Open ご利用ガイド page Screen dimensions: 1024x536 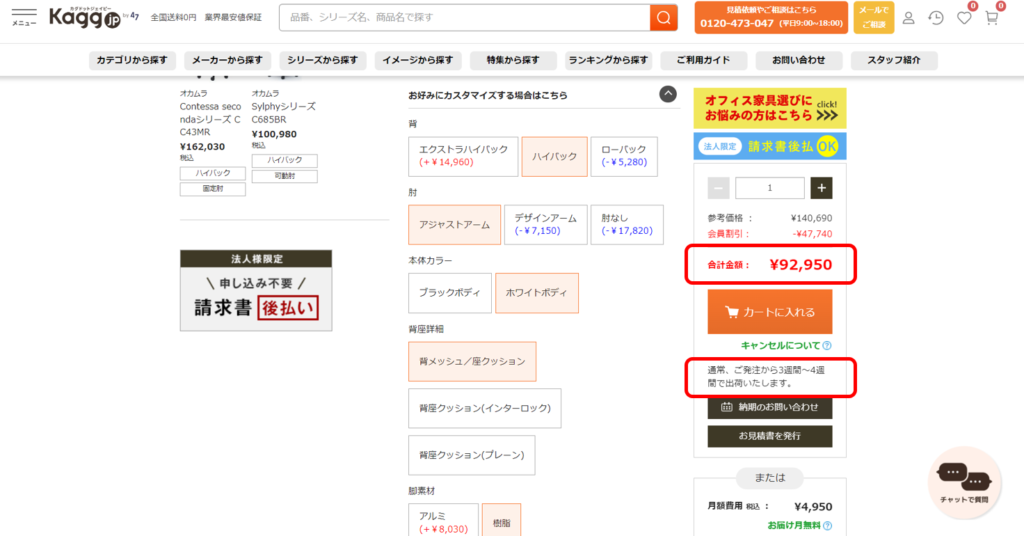click(703, 60)
